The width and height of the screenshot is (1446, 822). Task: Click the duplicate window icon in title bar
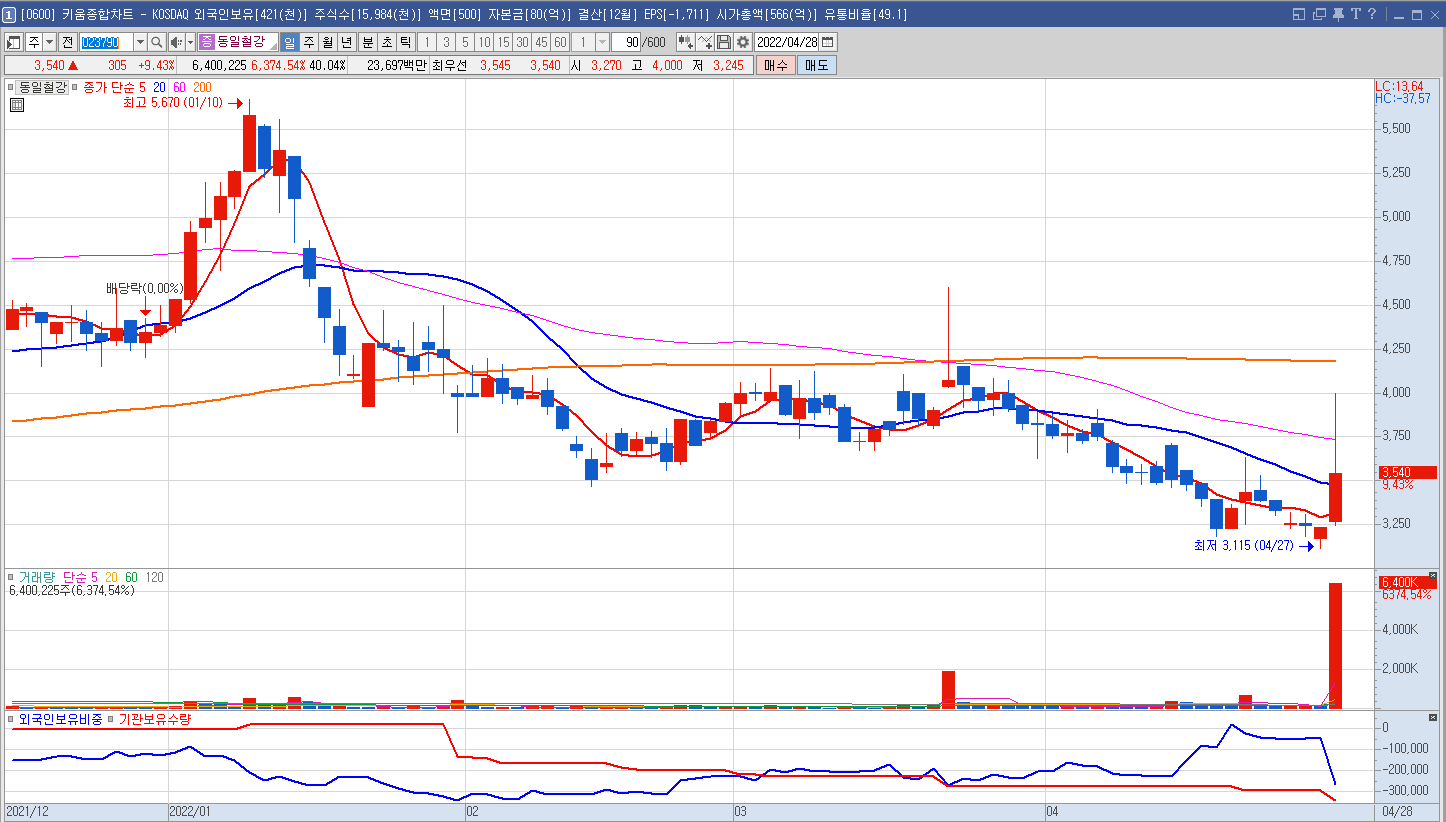coord(1319,14)
